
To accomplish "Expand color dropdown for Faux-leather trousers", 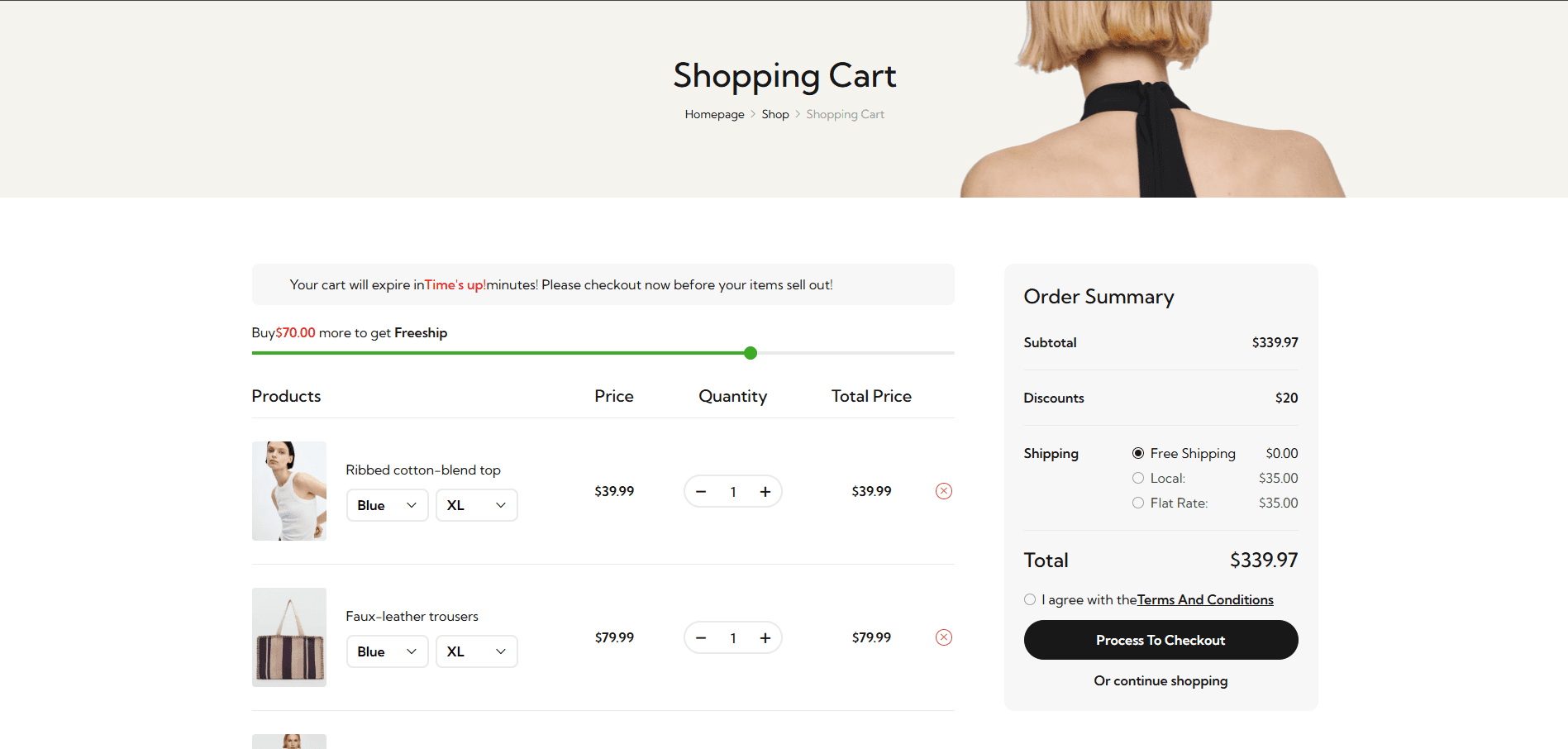I will [387, 651].
